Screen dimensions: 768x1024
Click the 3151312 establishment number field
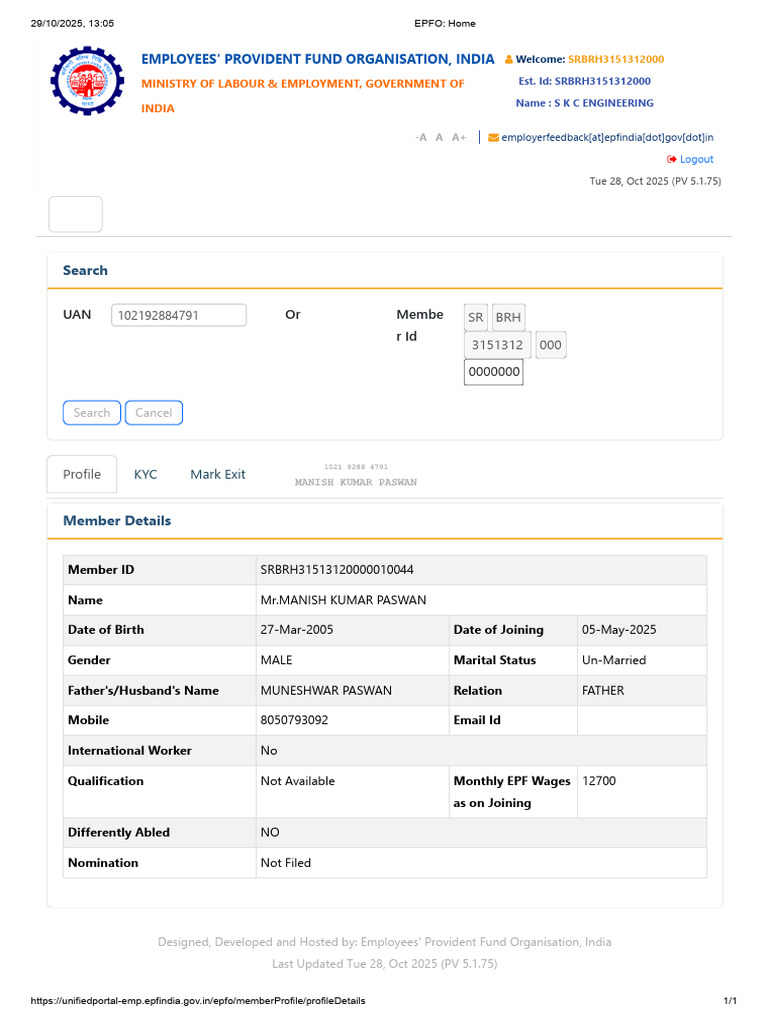498,345
